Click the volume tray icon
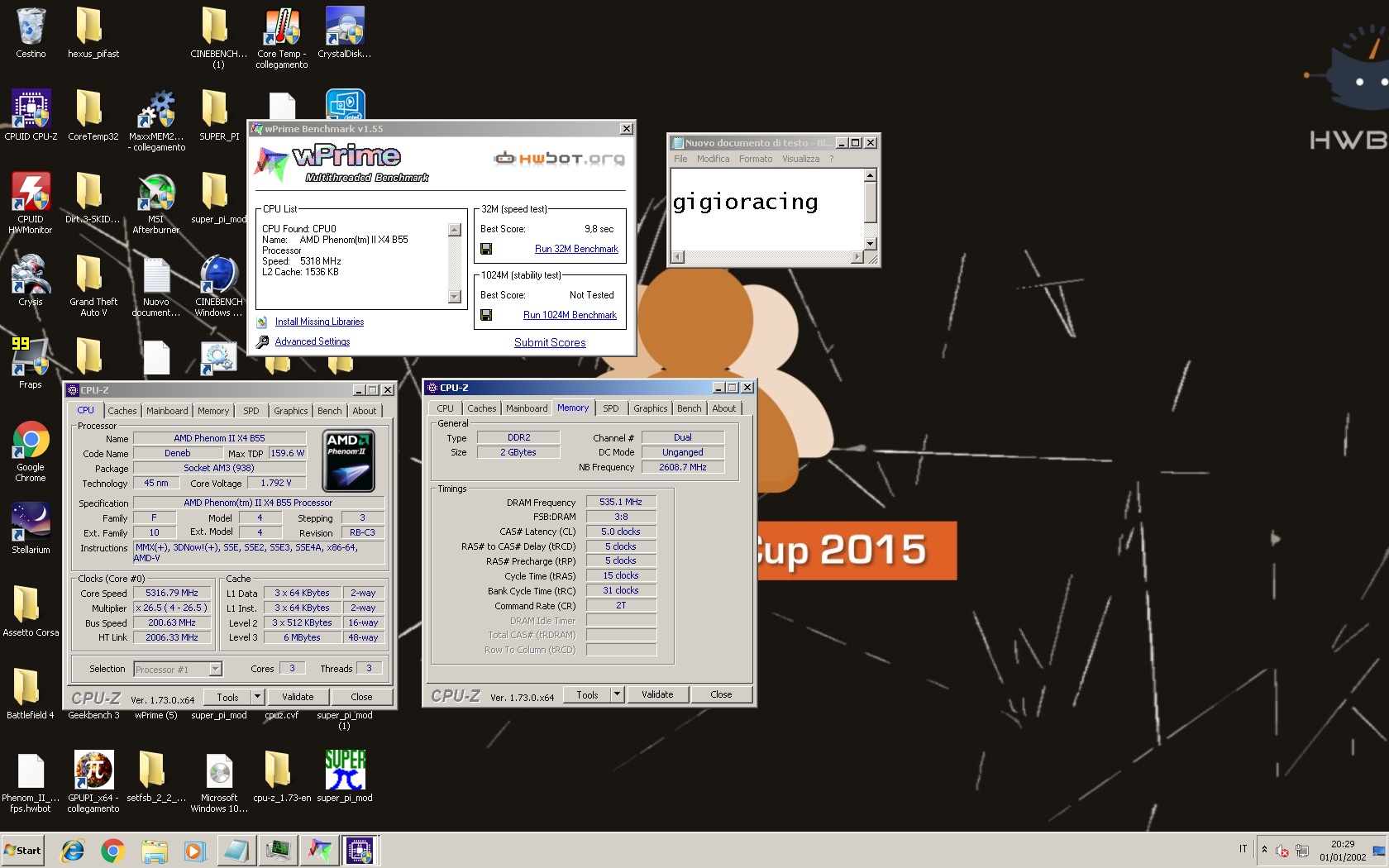 pos(1282,851)
